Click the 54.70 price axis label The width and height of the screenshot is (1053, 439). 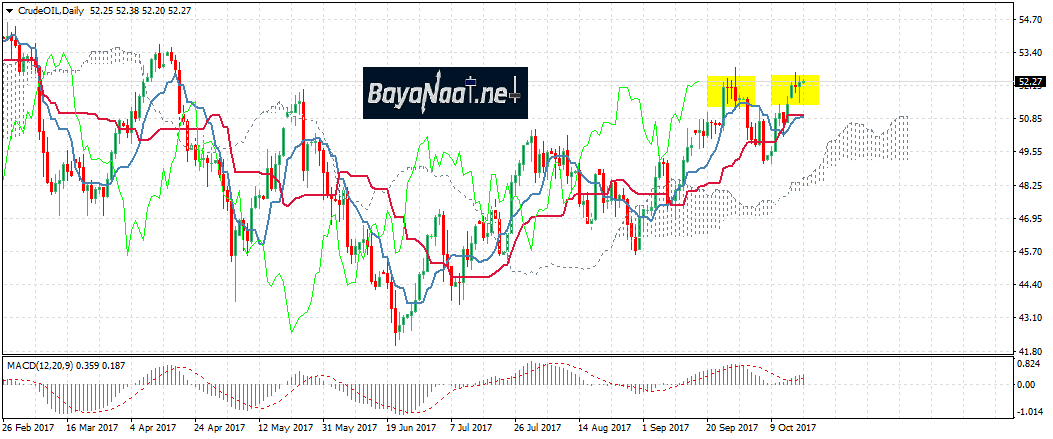1028,20
